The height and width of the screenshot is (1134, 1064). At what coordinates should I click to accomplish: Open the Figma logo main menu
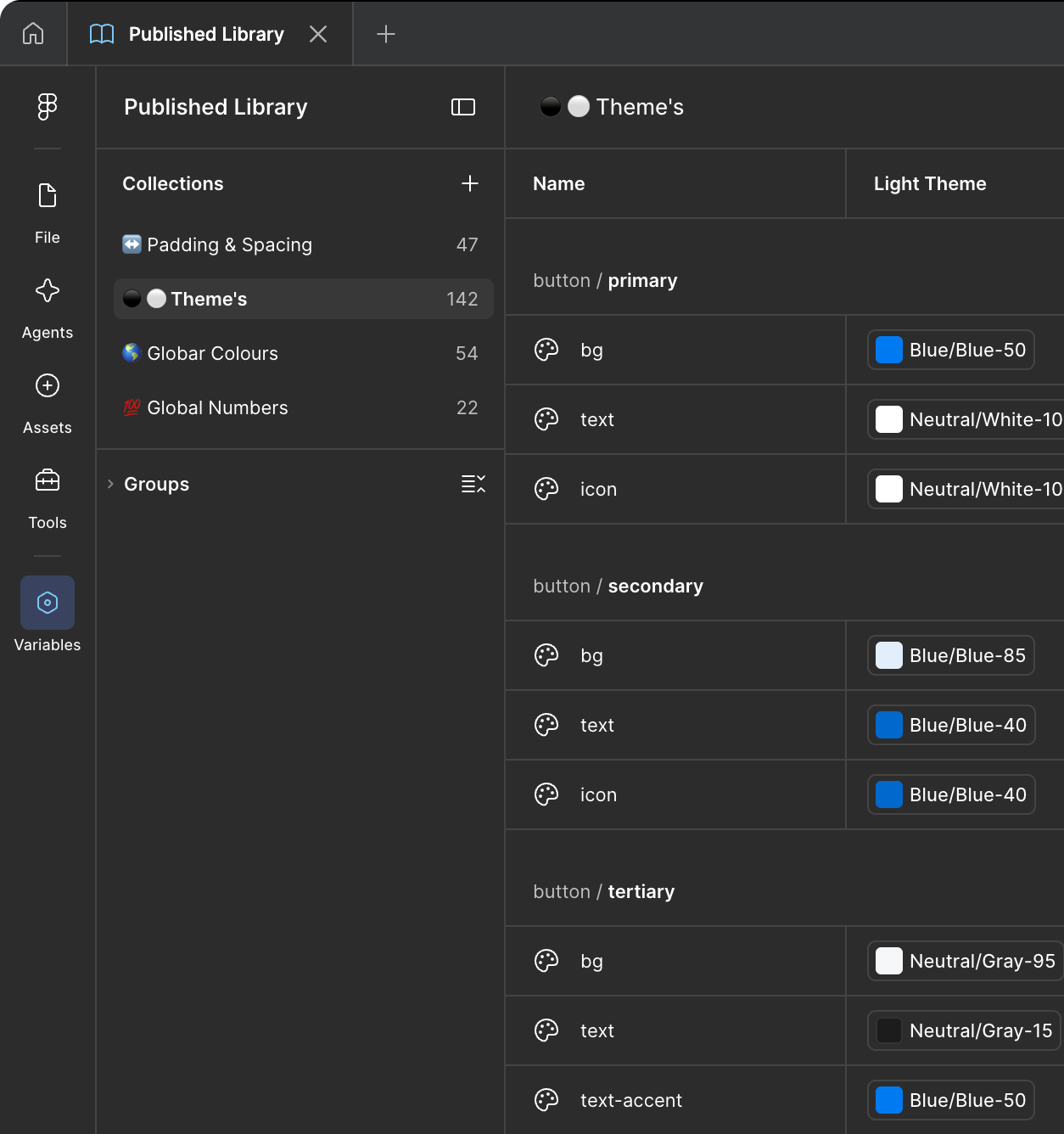[48, 107]
